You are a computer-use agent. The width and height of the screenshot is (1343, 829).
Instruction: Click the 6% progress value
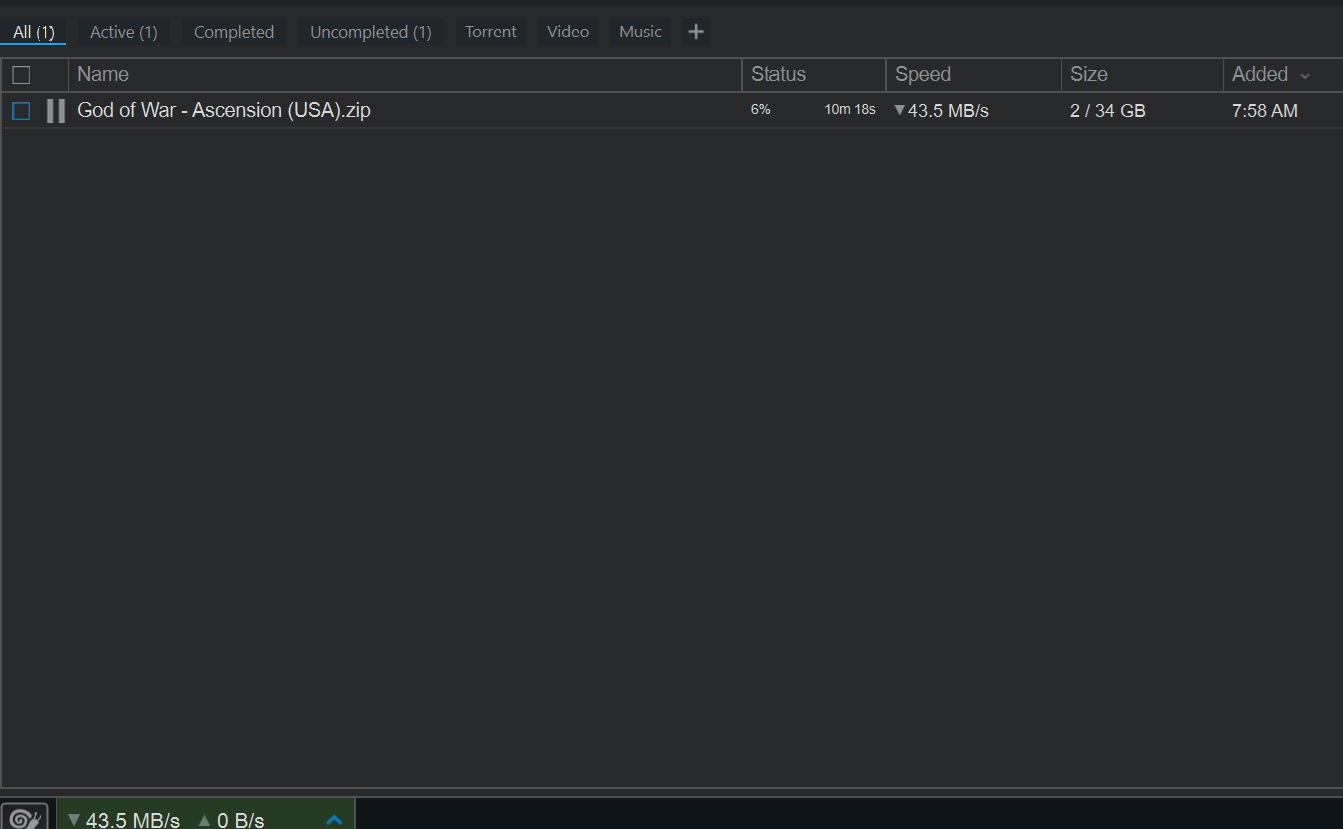click(x=761, y=110)
